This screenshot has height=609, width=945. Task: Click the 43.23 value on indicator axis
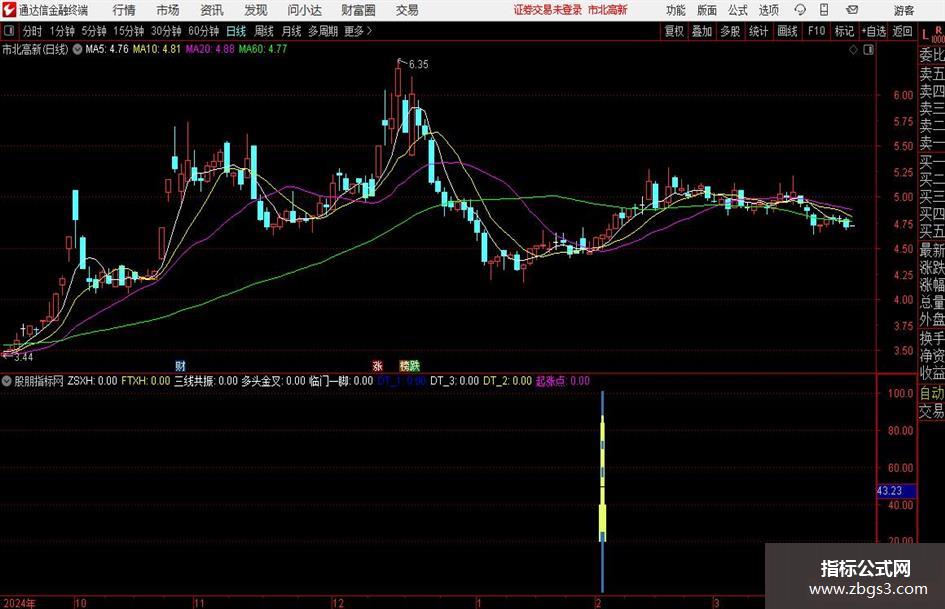tap(896, 491)
